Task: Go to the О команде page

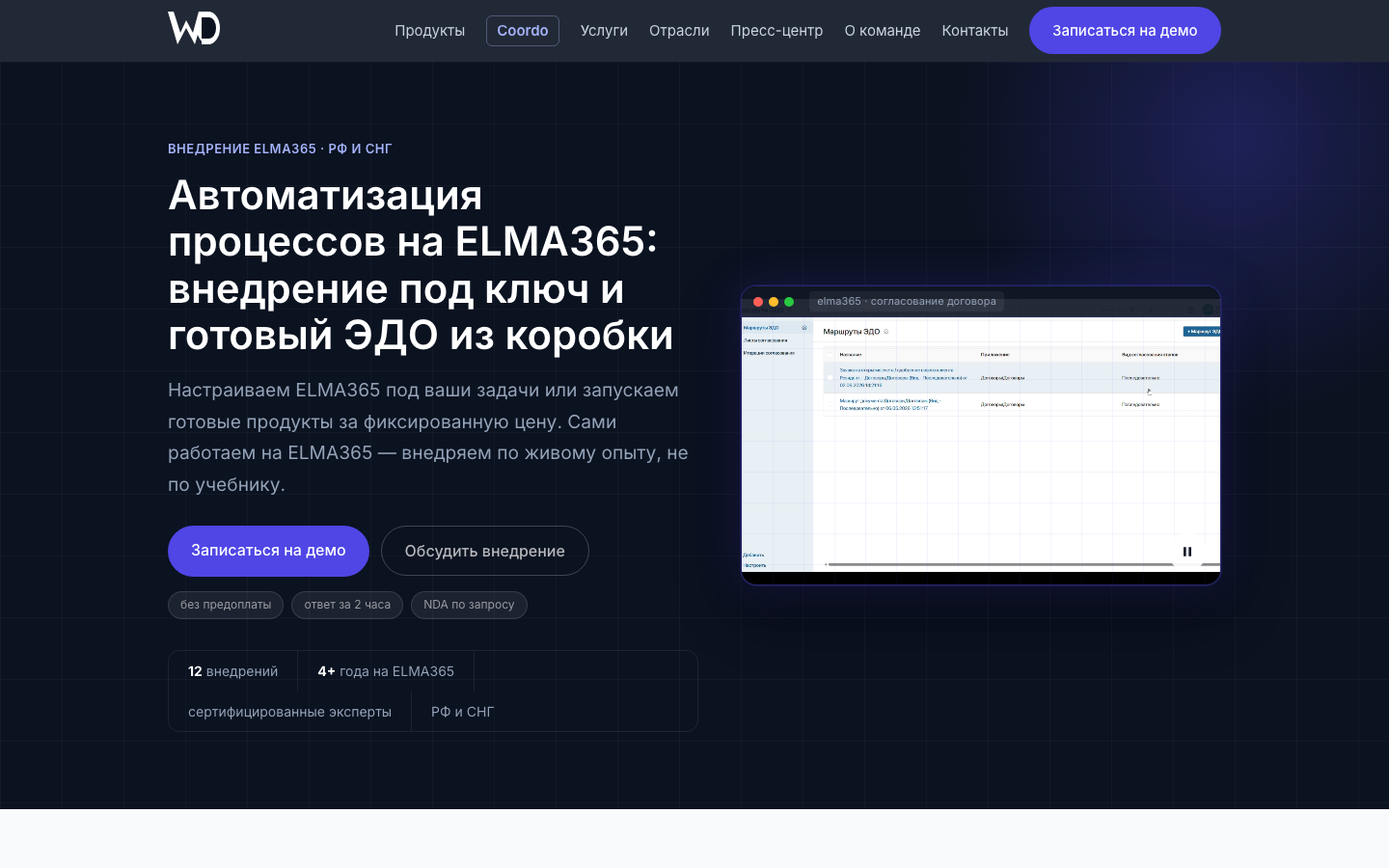Action: click(883, 31)
